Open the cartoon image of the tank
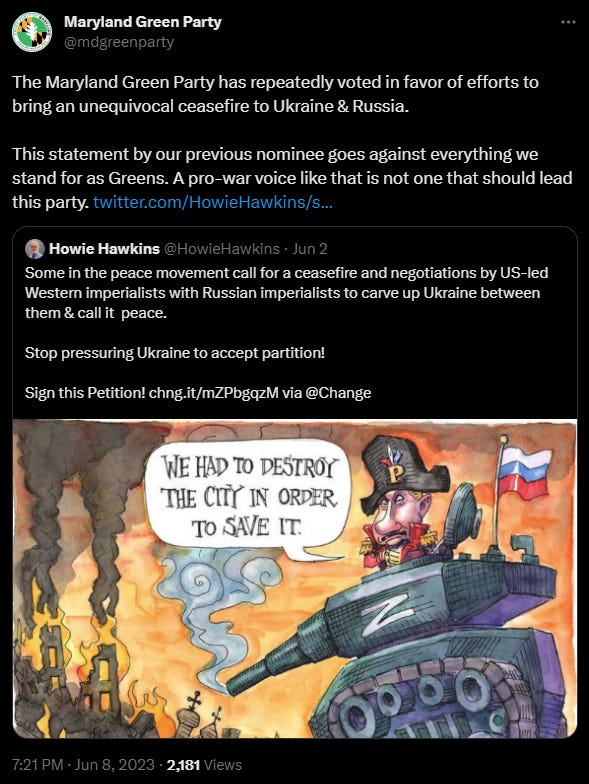589x784 pixels. pos(295,578)
